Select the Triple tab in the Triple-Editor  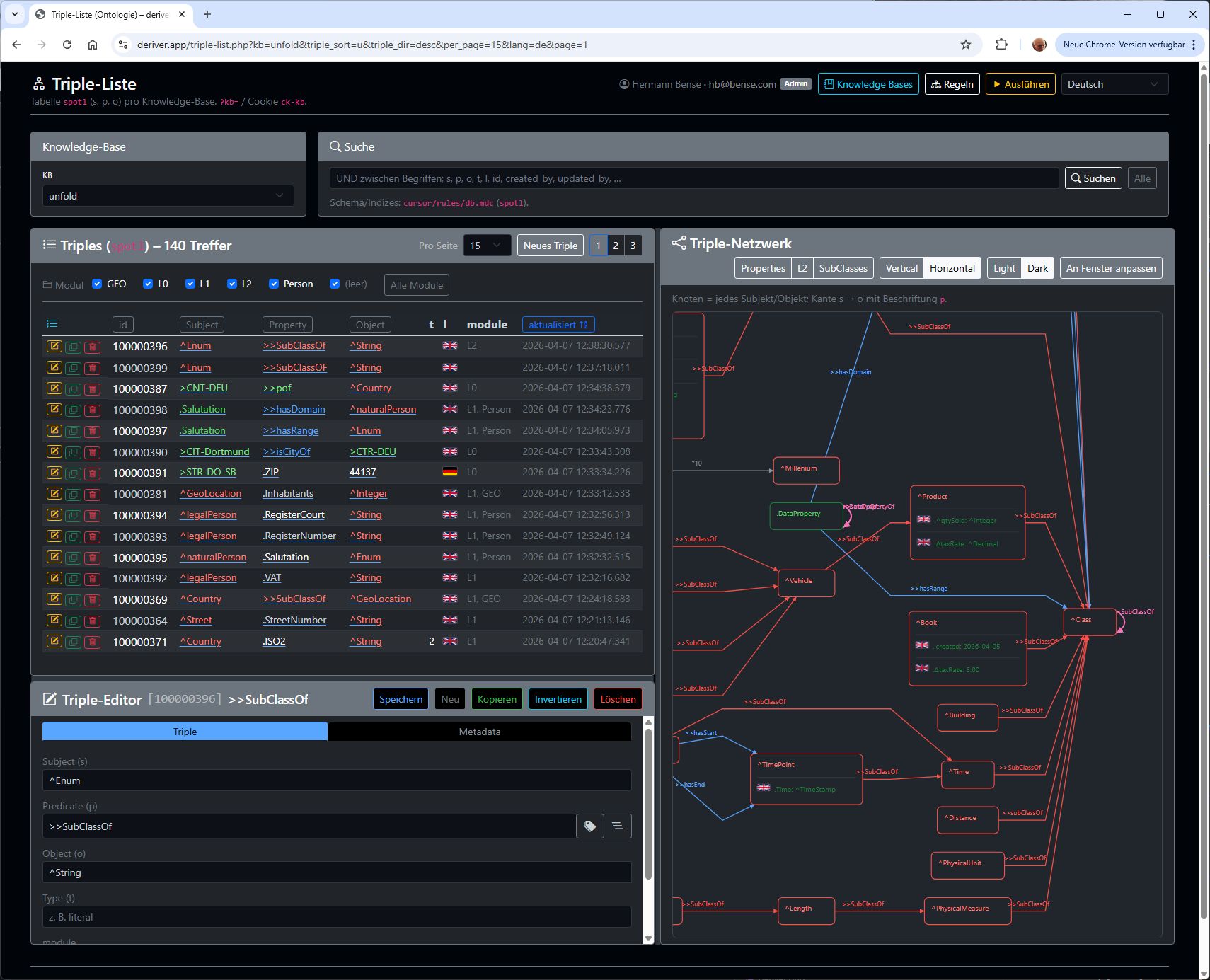point(185,732)
